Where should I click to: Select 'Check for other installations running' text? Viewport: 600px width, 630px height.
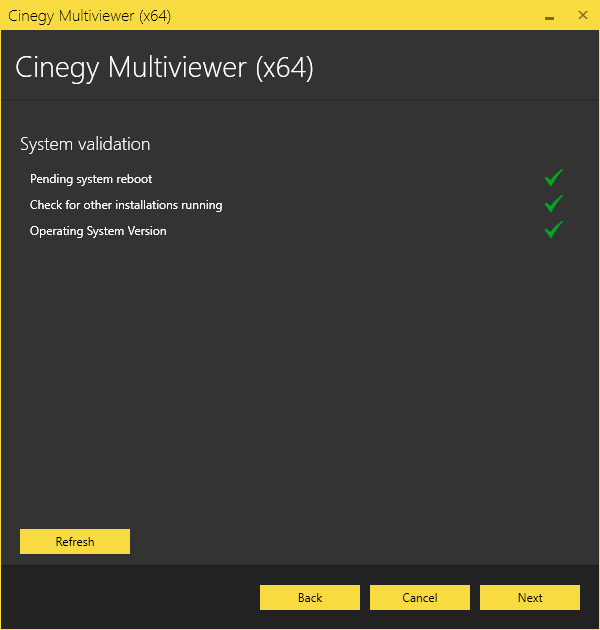(x=126, y=205)
